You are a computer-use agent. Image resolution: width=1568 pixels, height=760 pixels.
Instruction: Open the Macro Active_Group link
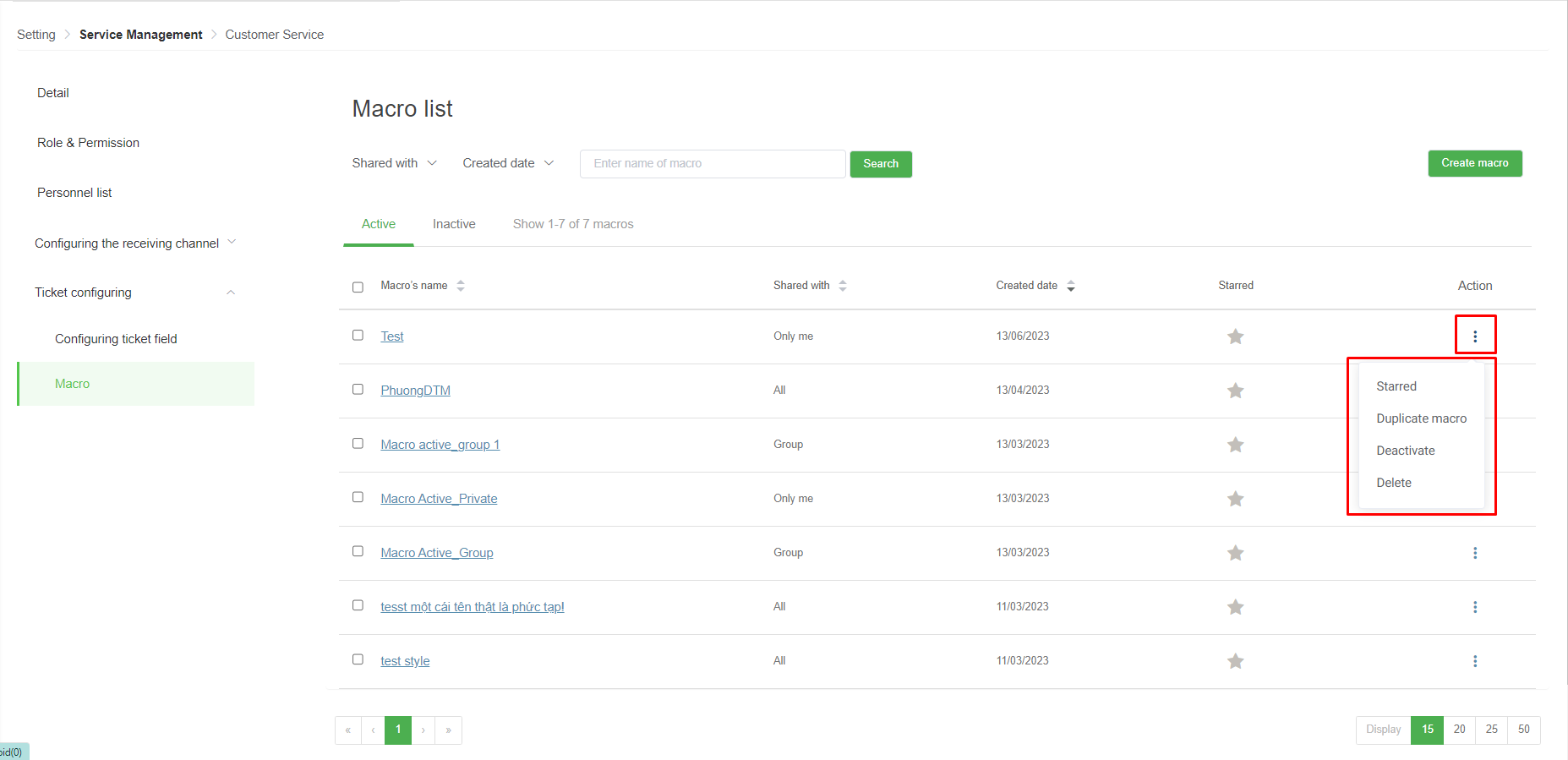coord(437,553)
